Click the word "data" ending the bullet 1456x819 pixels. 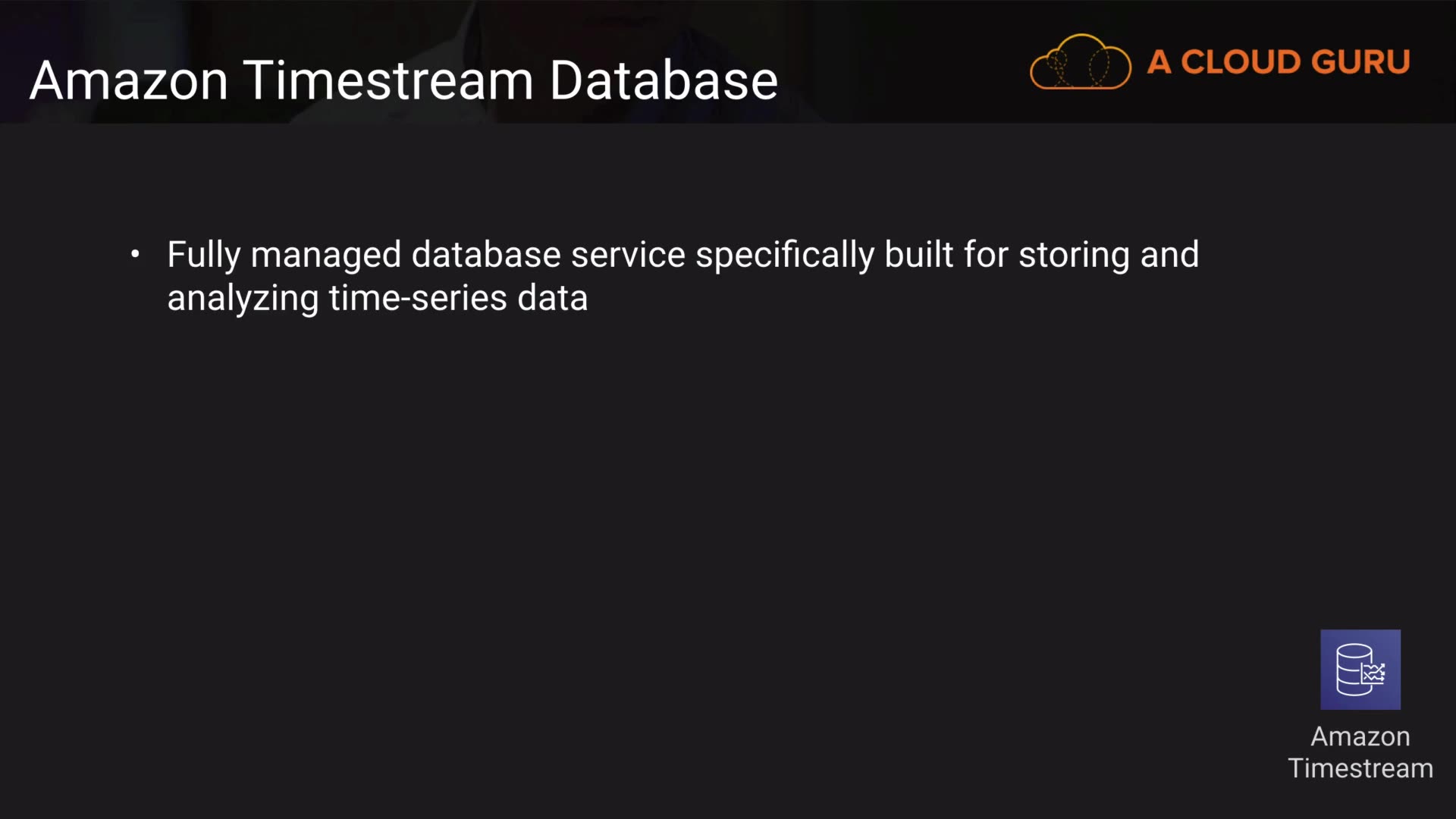[552, 298]
